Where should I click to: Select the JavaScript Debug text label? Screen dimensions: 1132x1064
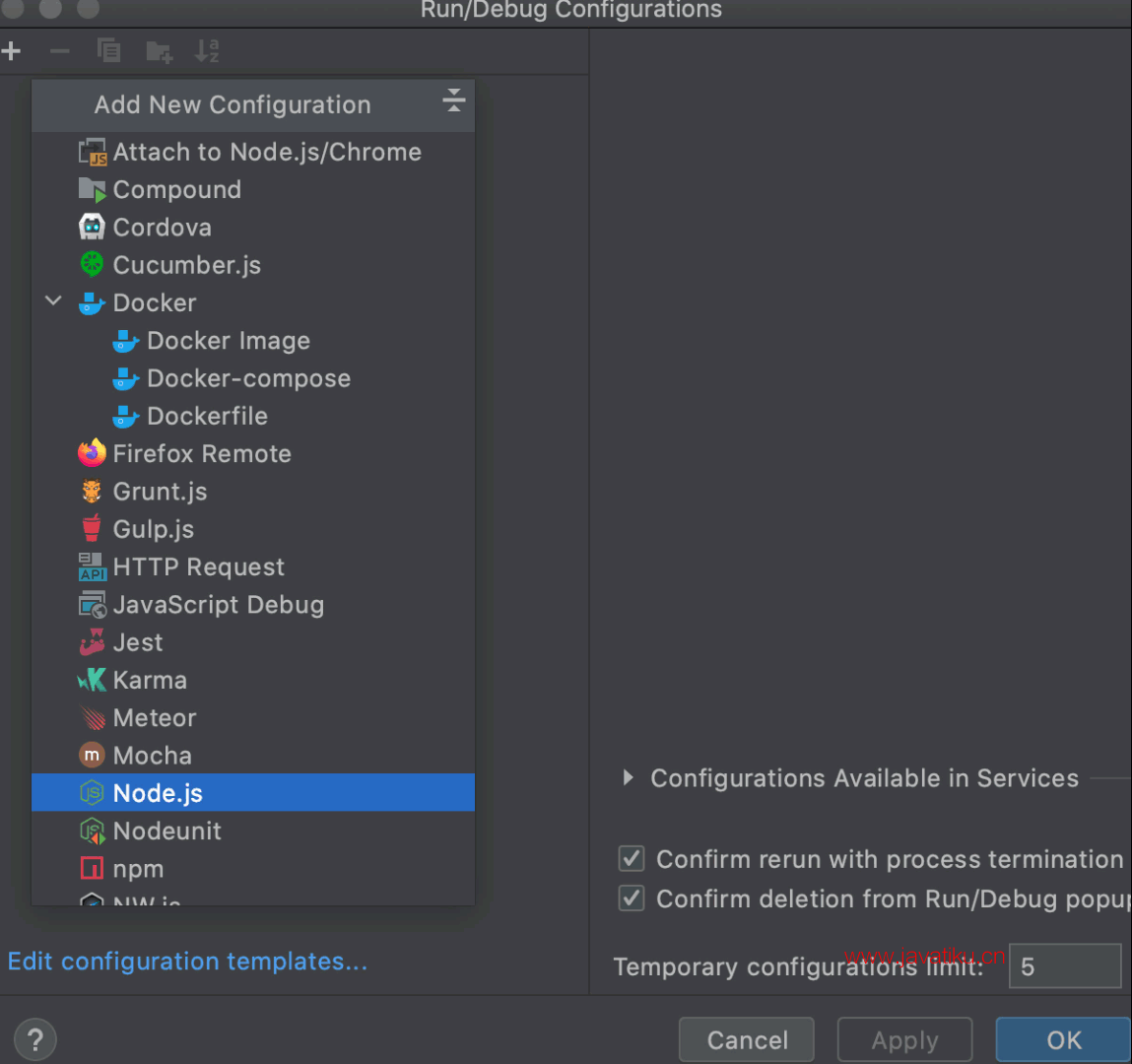tap(219, 605)
